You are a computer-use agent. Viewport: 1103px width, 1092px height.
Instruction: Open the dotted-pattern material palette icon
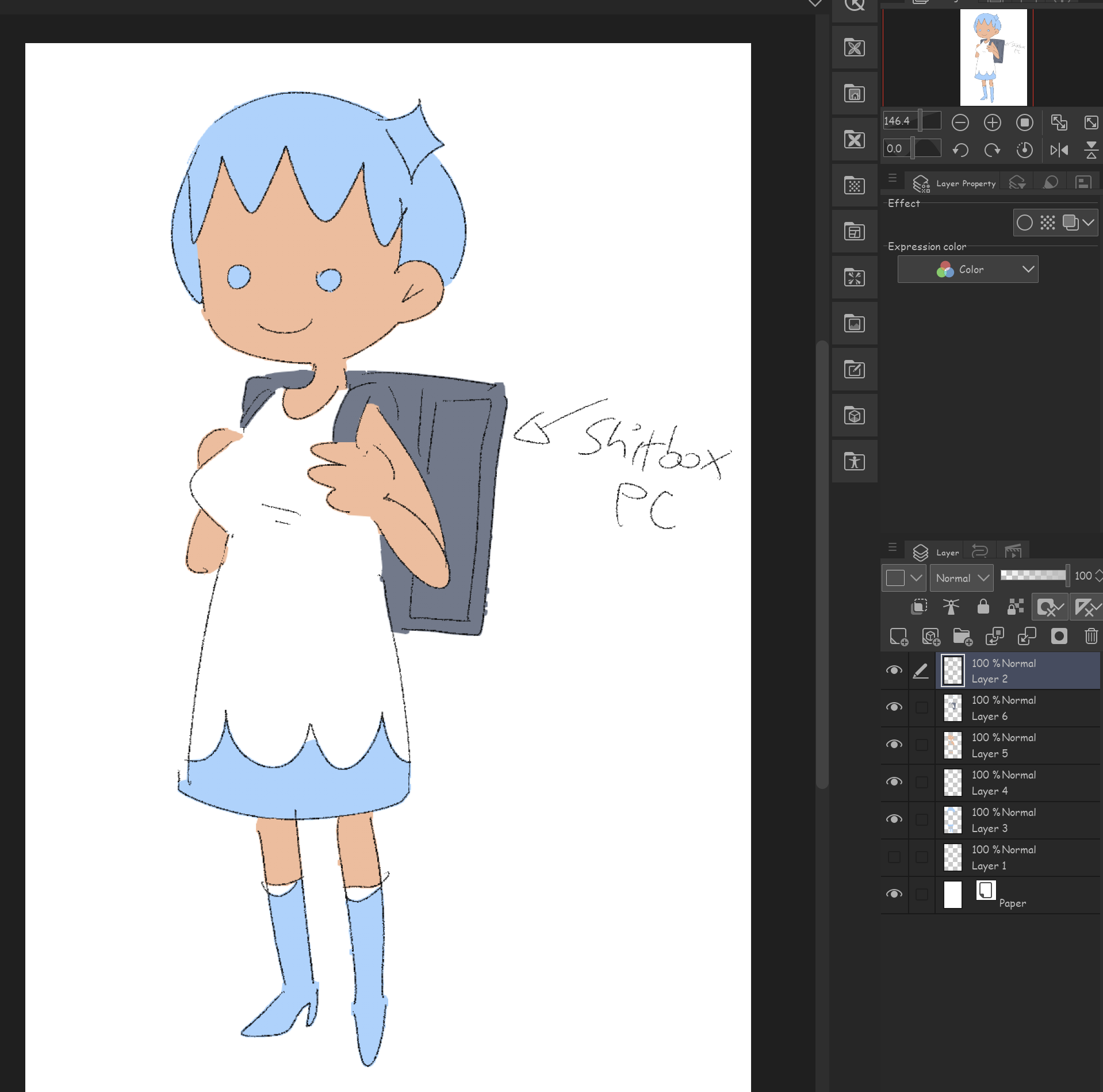[x=855, y=186]
